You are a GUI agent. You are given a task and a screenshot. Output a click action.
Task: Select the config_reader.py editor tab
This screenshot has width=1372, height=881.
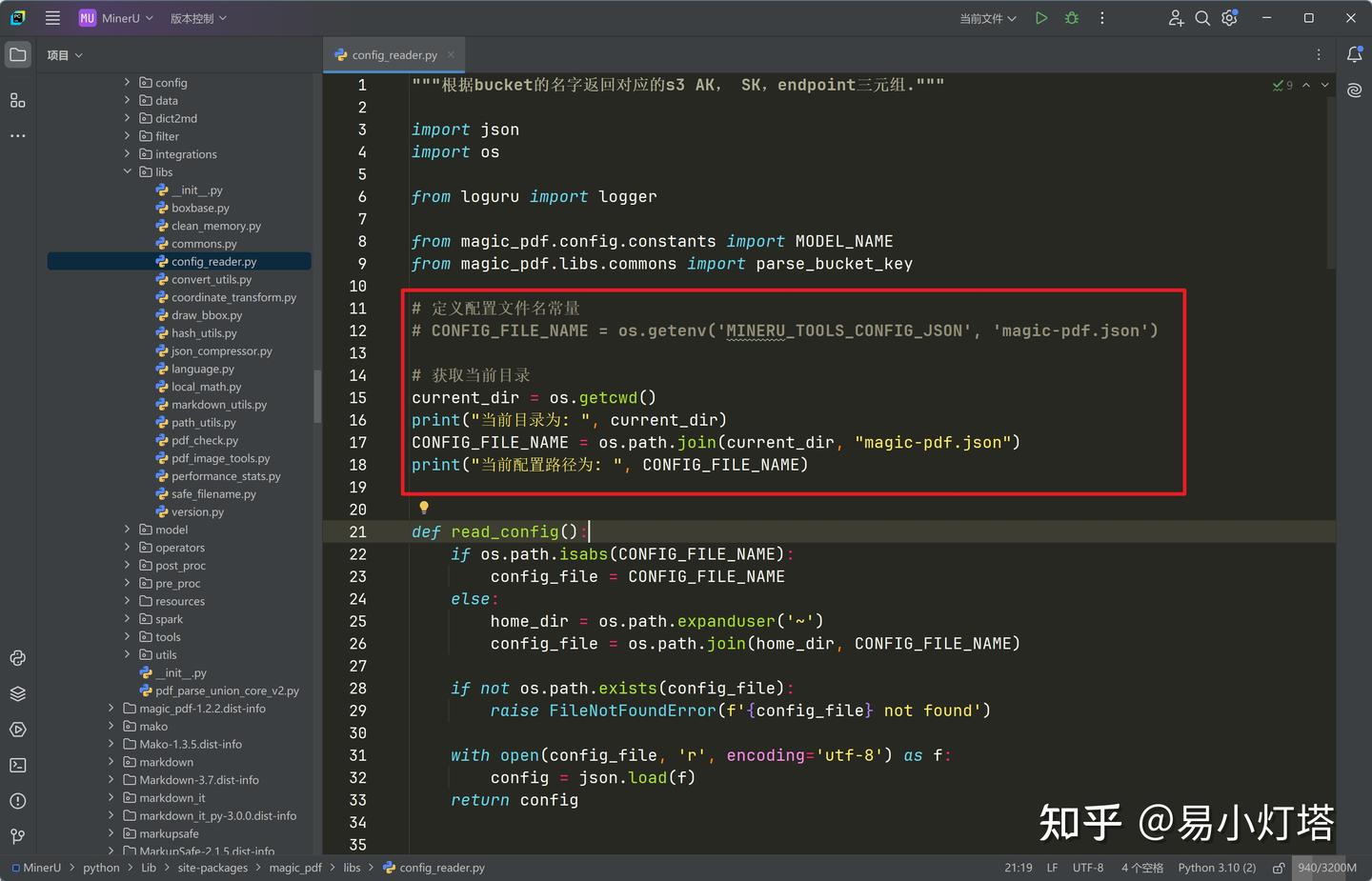393,55
